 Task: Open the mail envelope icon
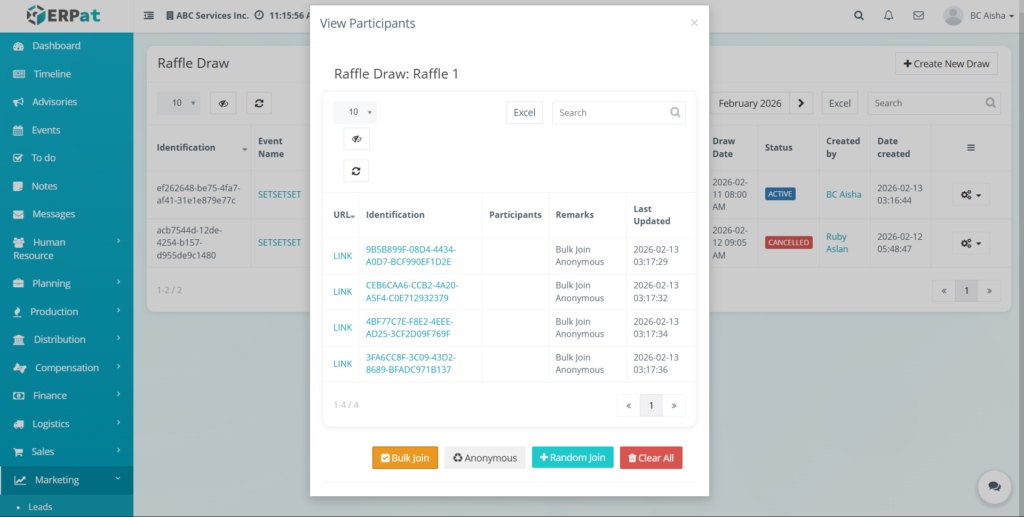click(919, 16)
